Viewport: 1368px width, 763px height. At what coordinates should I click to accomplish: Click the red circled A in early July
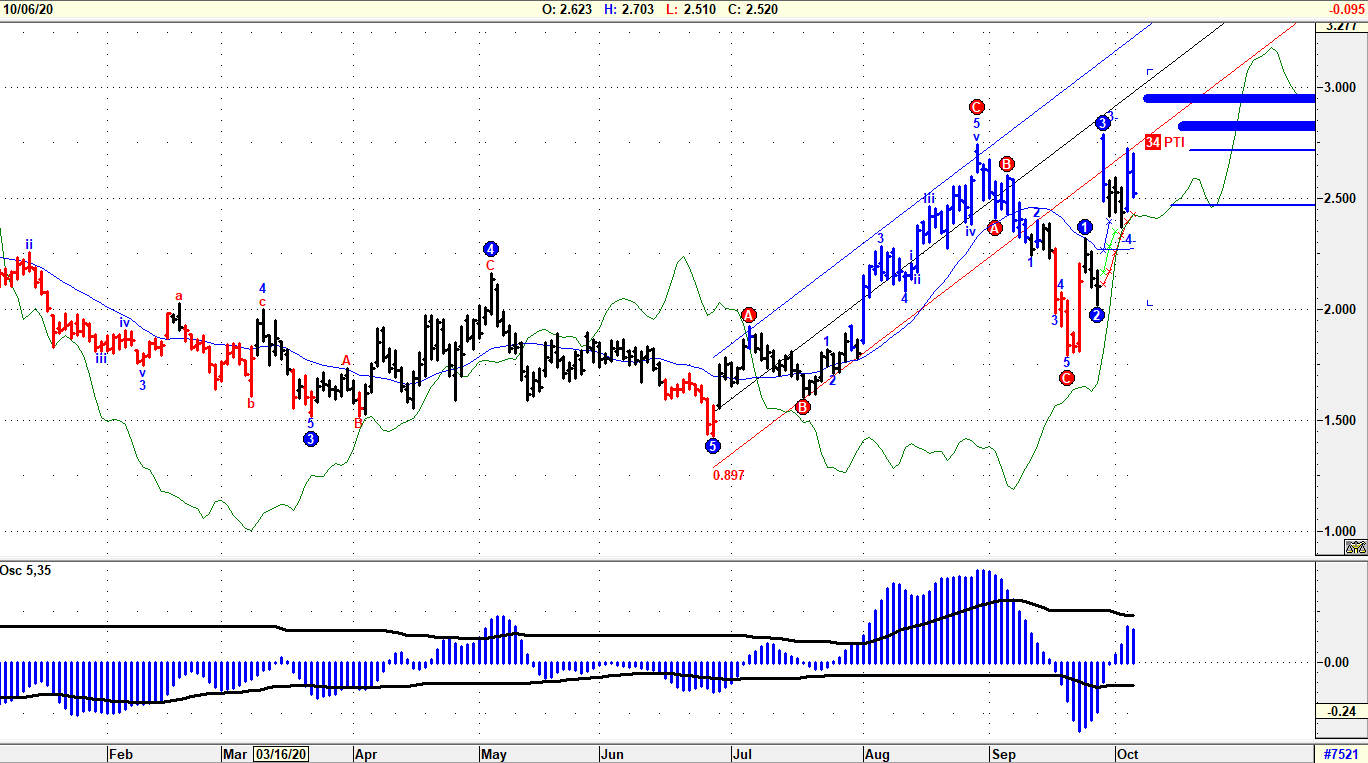pos(748,315)
